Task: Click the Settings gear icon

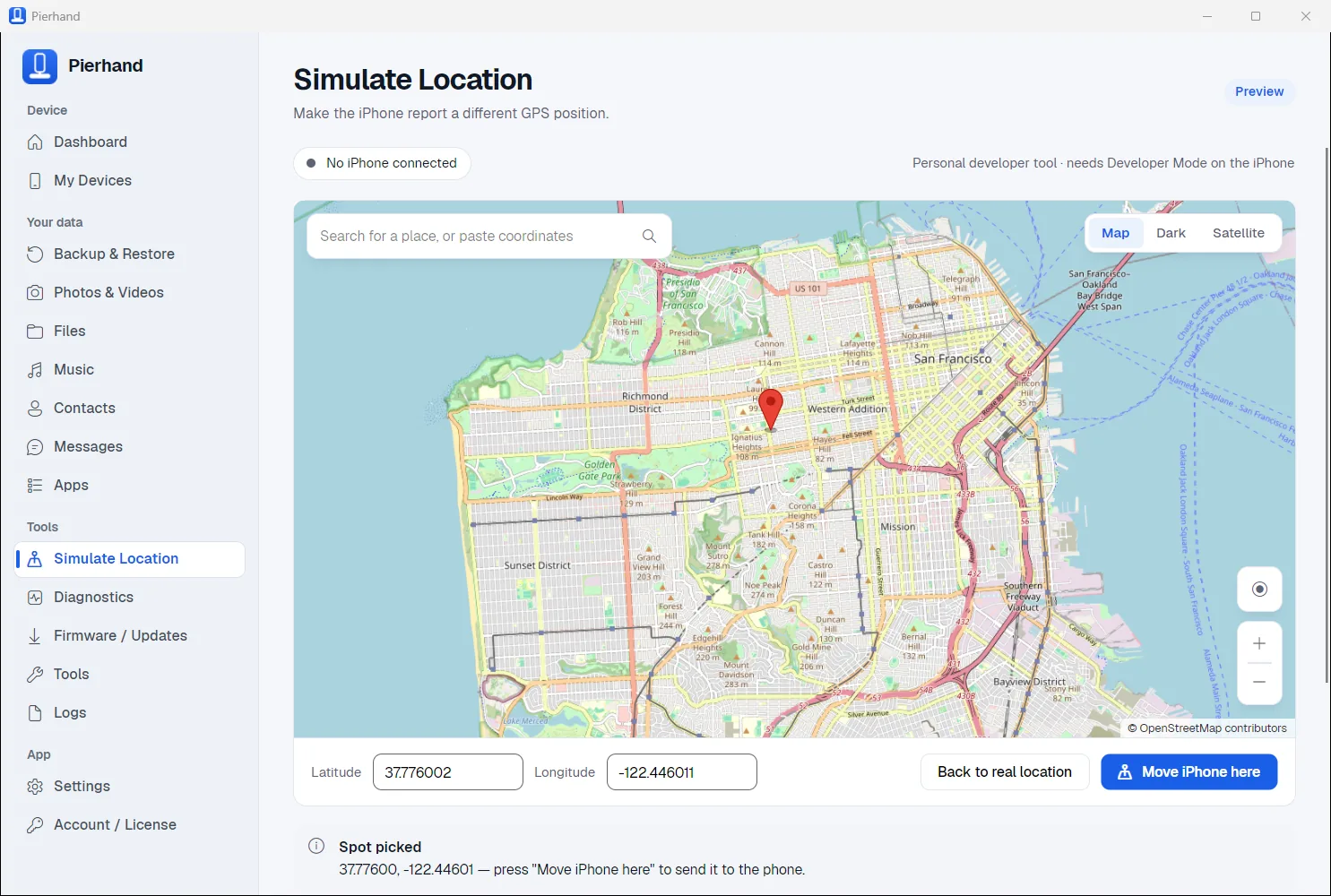Action: tap(35, 787)
